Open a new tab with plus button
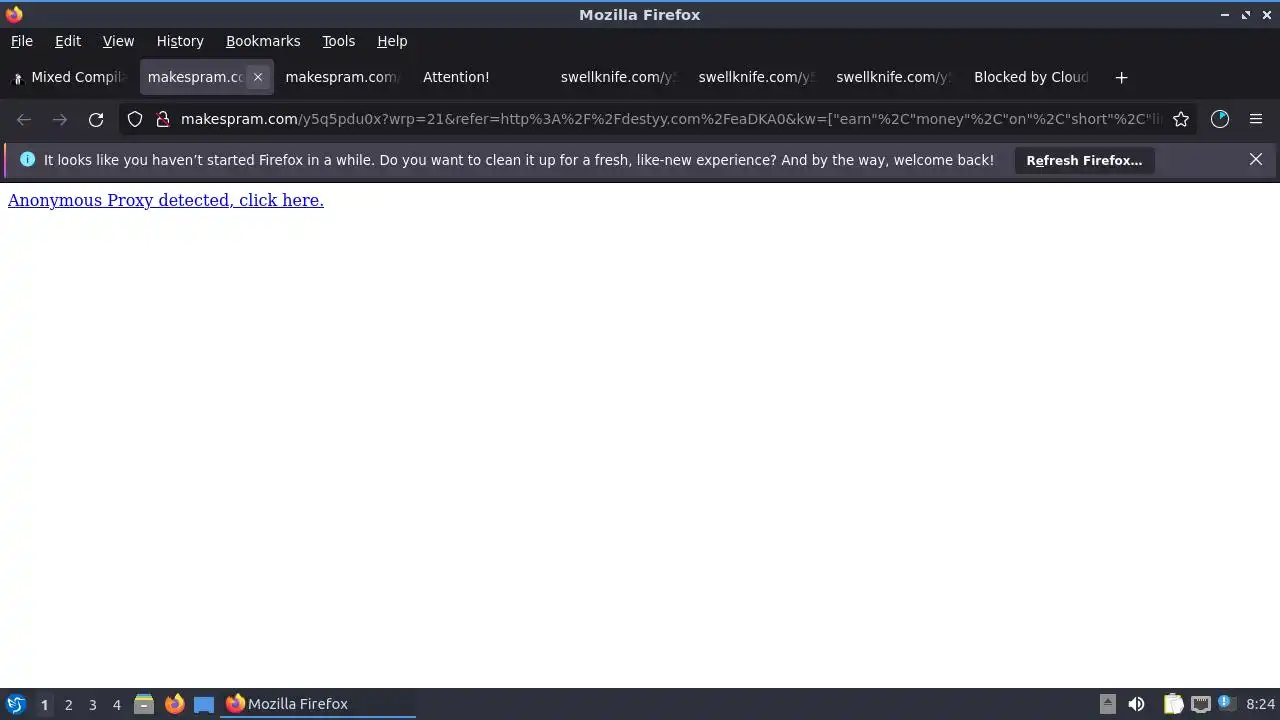The width and height of the screenshot is (1280, 720). click(1121, 77)
